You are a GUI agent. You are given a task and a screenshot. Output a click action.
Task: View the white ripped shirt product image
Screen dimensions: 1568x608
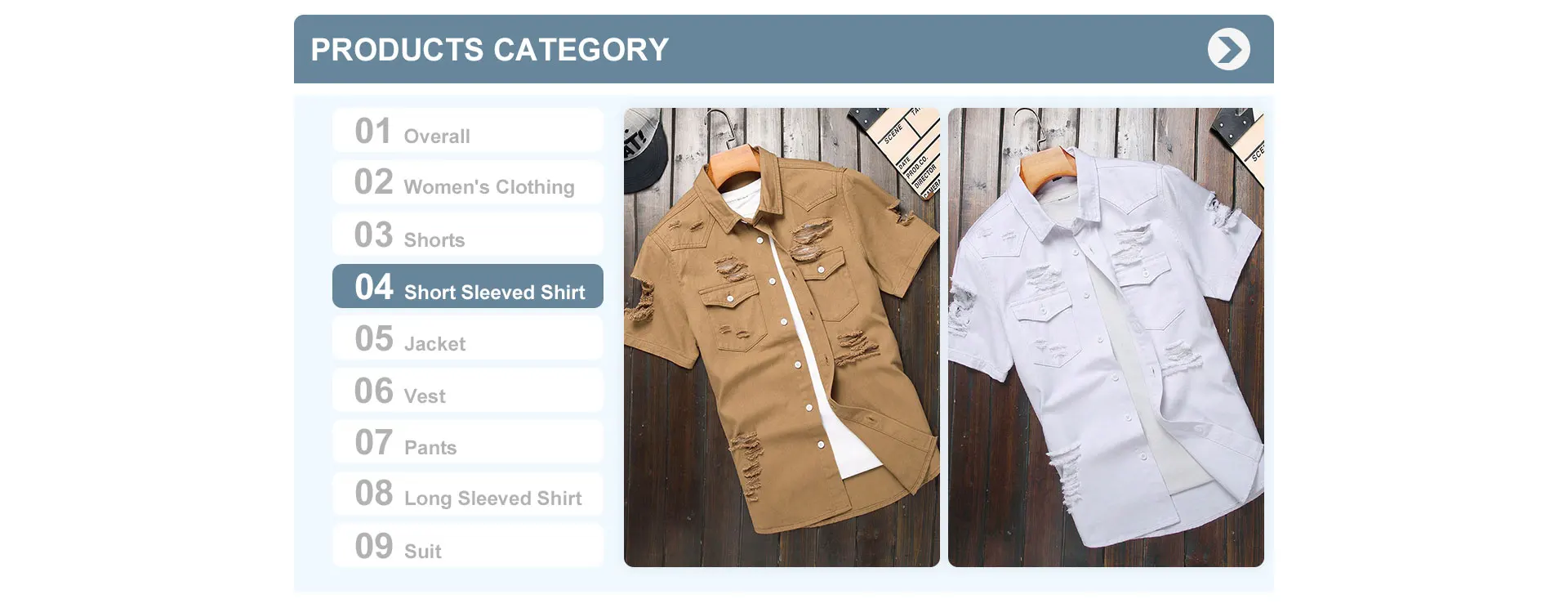1106,338
